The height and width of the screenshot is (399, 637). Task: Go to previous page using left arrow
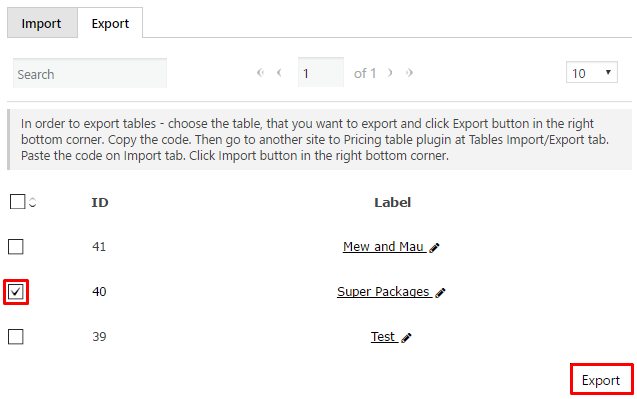click(x=279, y=73)
